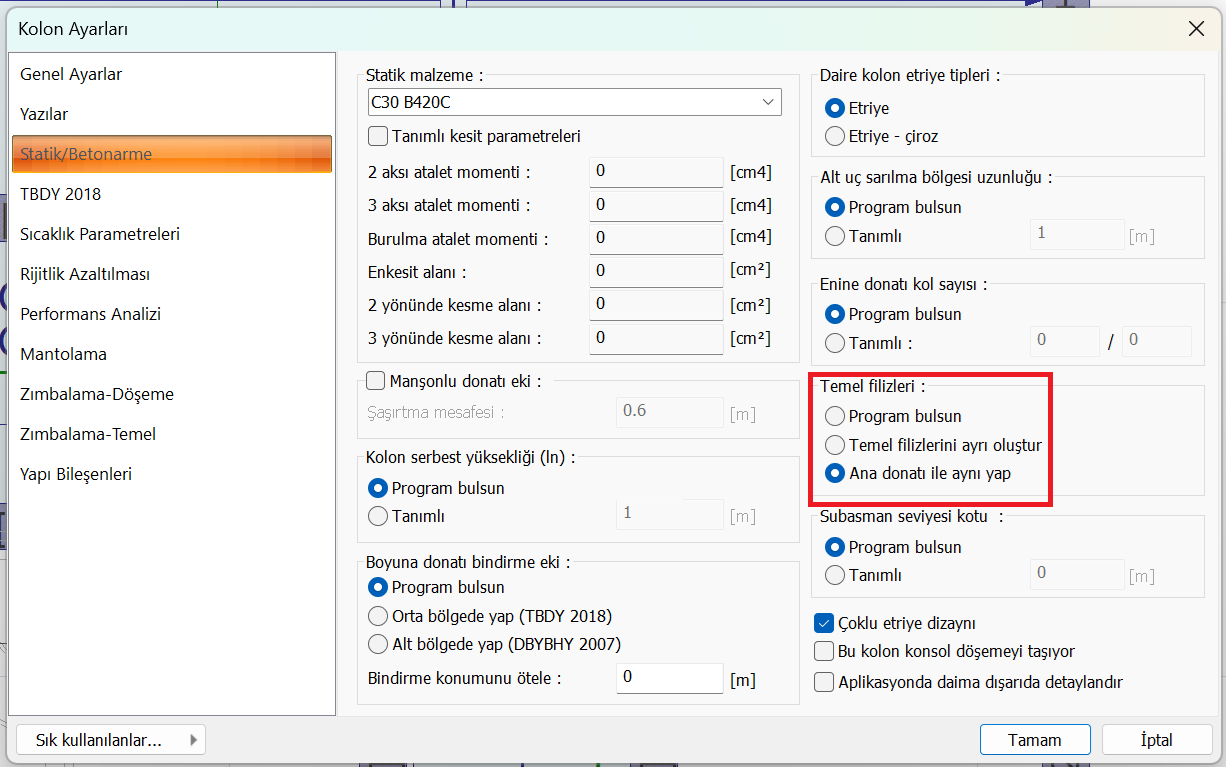Open the Genel Ayarlar section
Image resolution: width=1226 pixels, height=767 pixels.
(71, 74)
